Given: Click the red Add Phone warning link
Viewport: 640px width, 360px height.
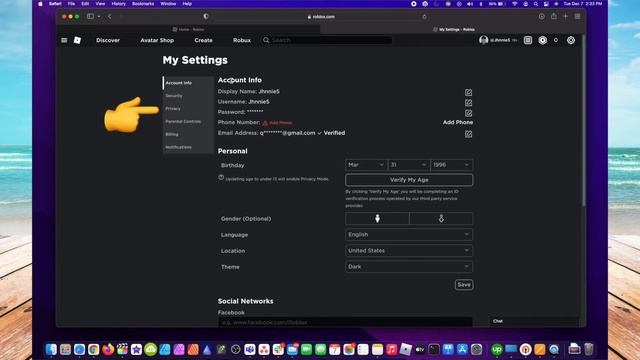Looking at the screenshot, I should (278, 123).
